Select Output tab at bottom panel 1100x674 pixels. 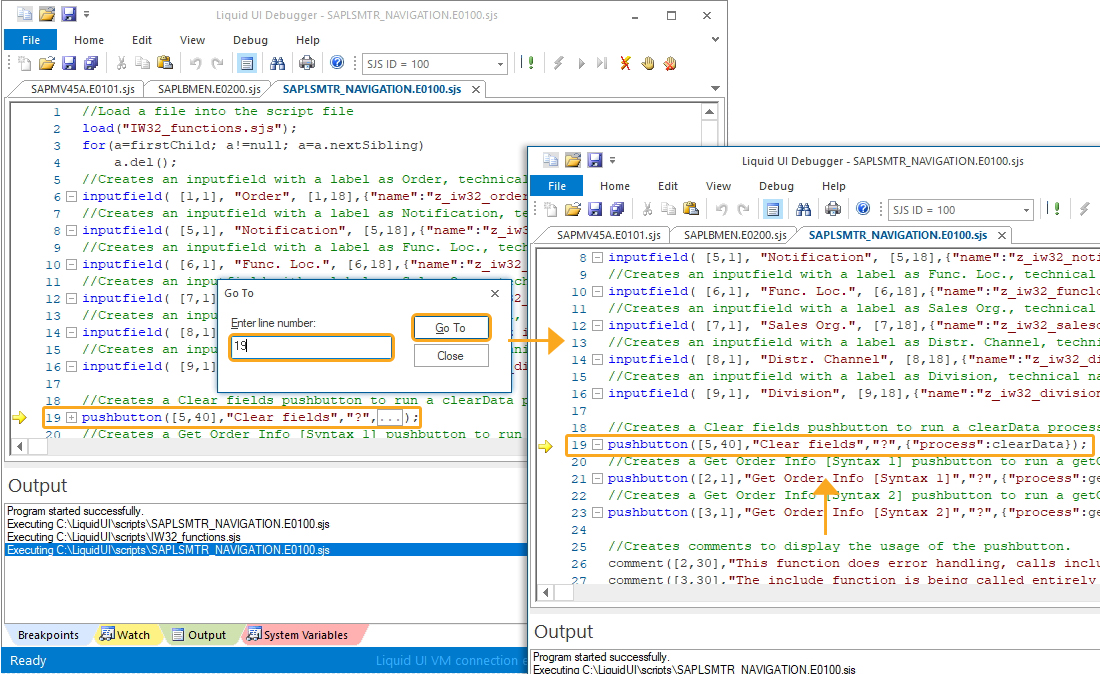click(200, 635)
